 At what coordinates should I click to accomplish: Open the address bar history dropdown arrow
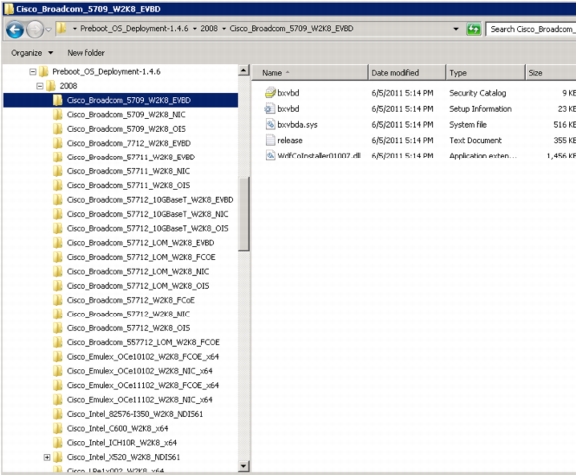point(456,29)
